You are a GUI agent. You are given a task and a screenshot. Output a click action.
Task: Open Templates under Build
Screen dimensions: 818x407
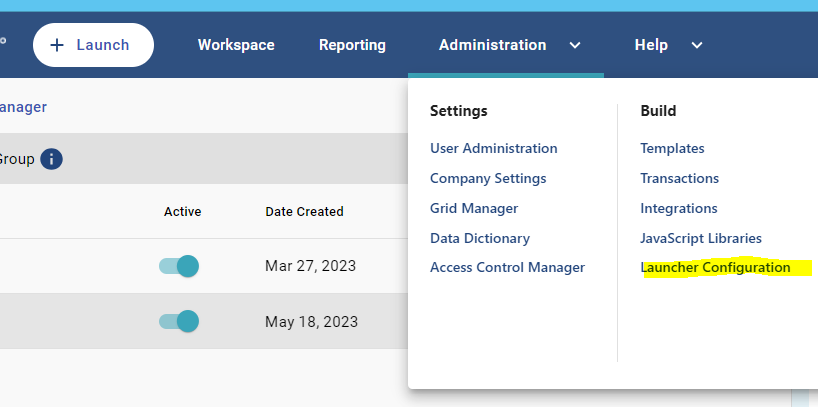672,148
